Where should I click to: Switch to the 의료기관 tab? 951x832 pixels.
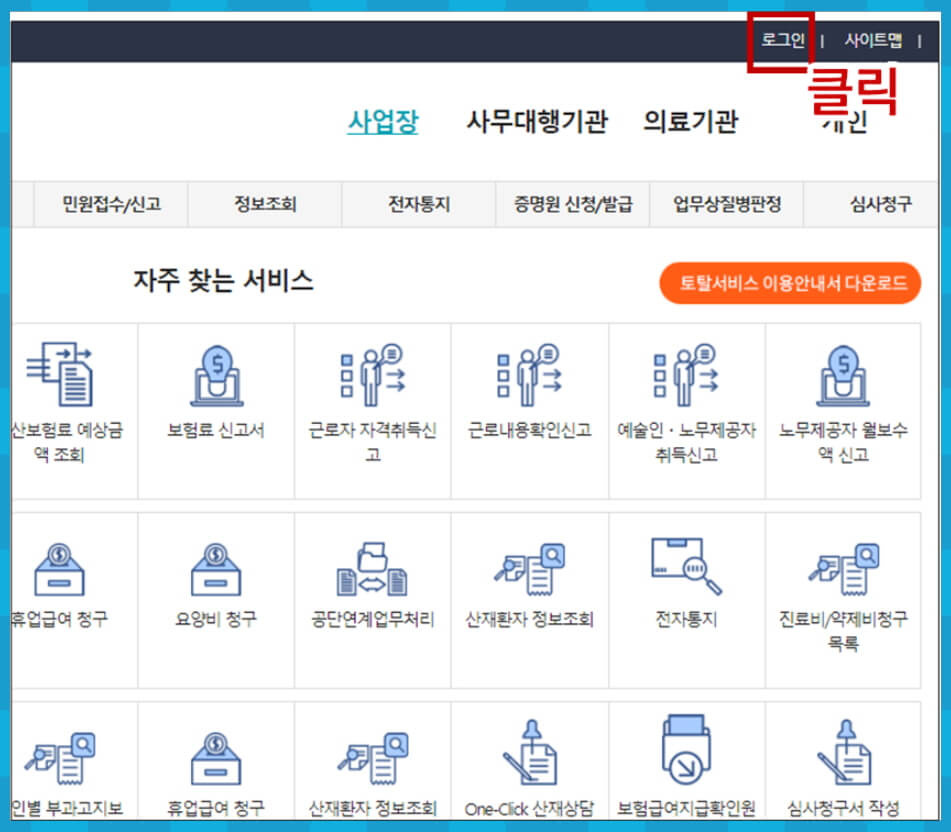[690, 121]
